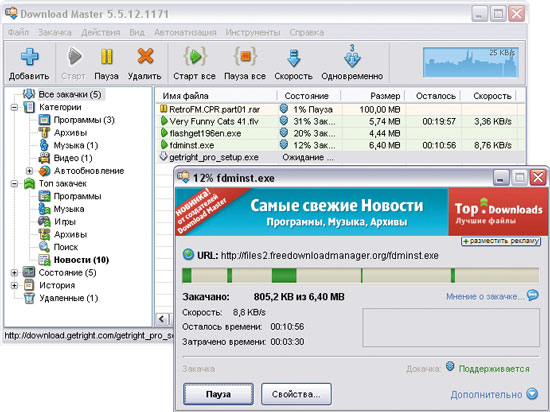Image resolution: width=550 pixels, height=412 pixels.
Task: Pause the download with the Пауза toolbar icon
Action: [x=107, y=57]
